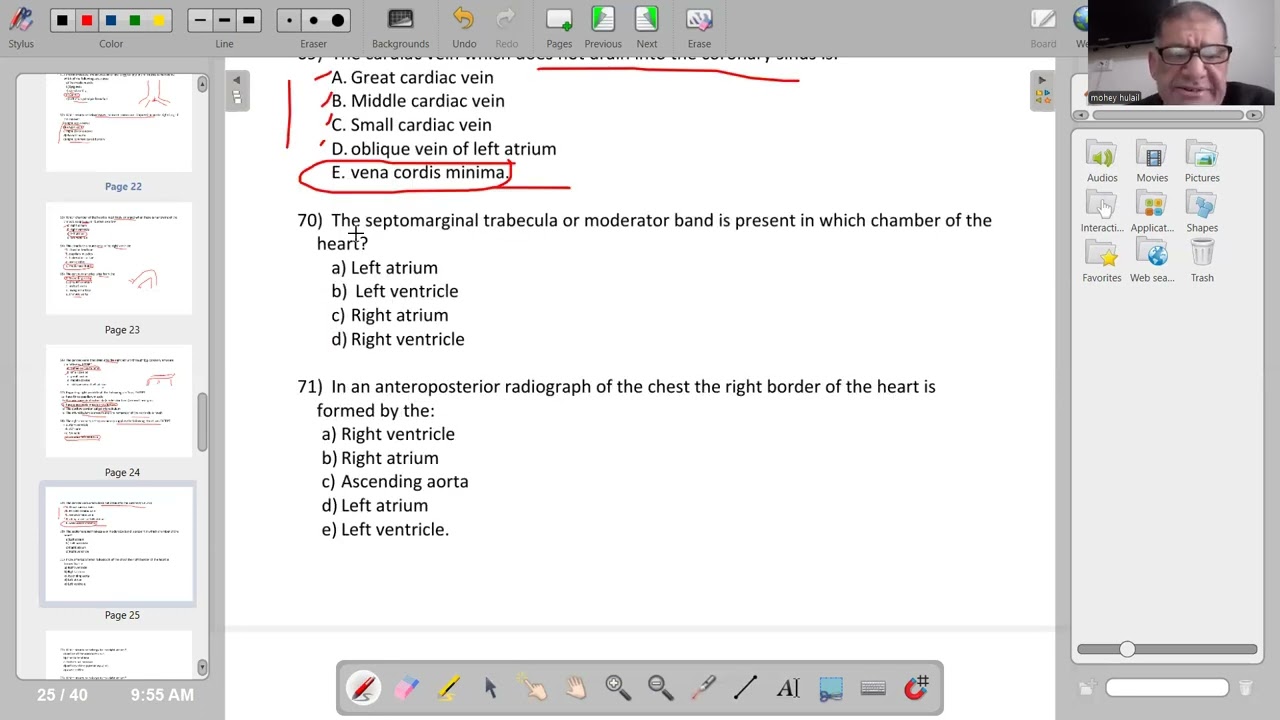Undo the last stroke
The image size is (1280, 720).
tap(464, 26)
